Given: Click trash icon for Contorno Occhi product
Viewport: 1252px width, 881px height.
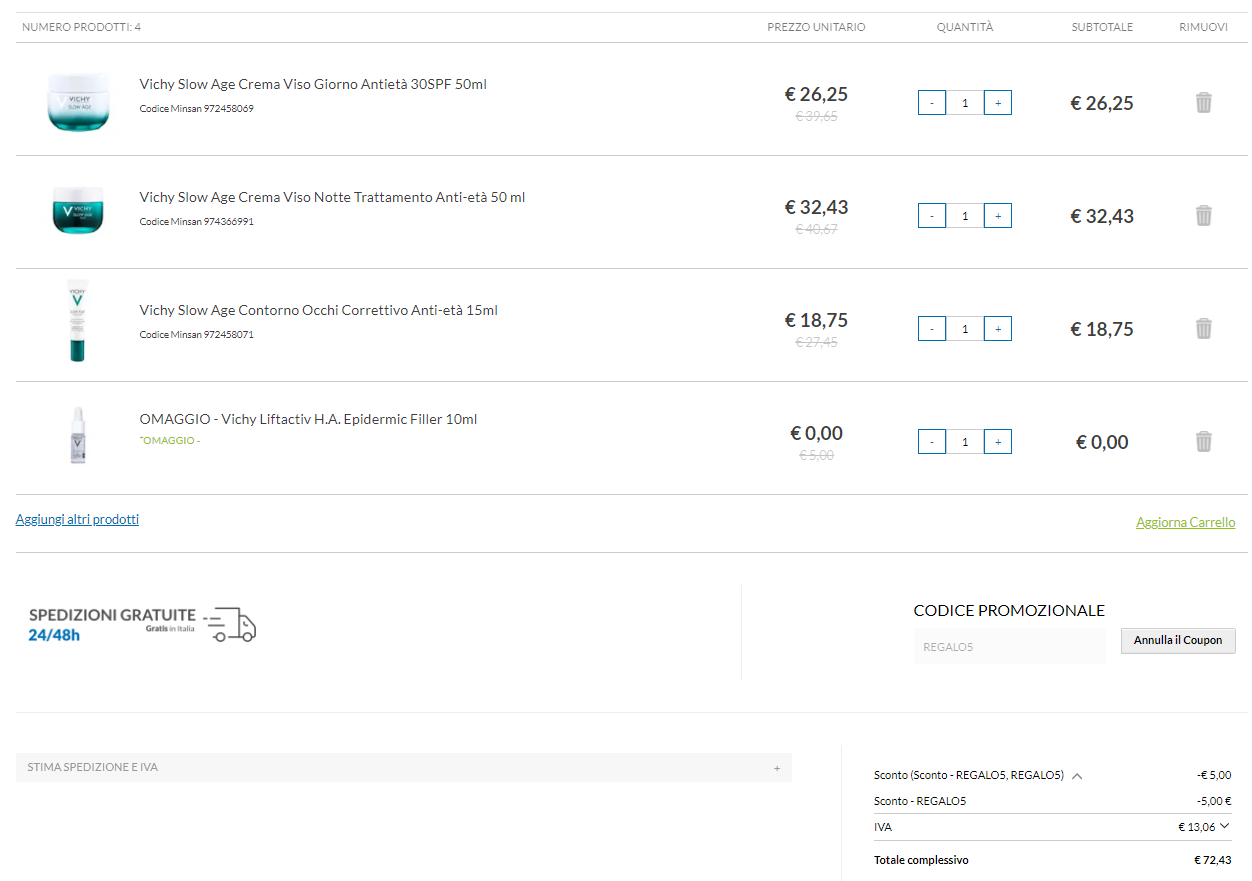Looking at the screenshot, I should 1203,328.
